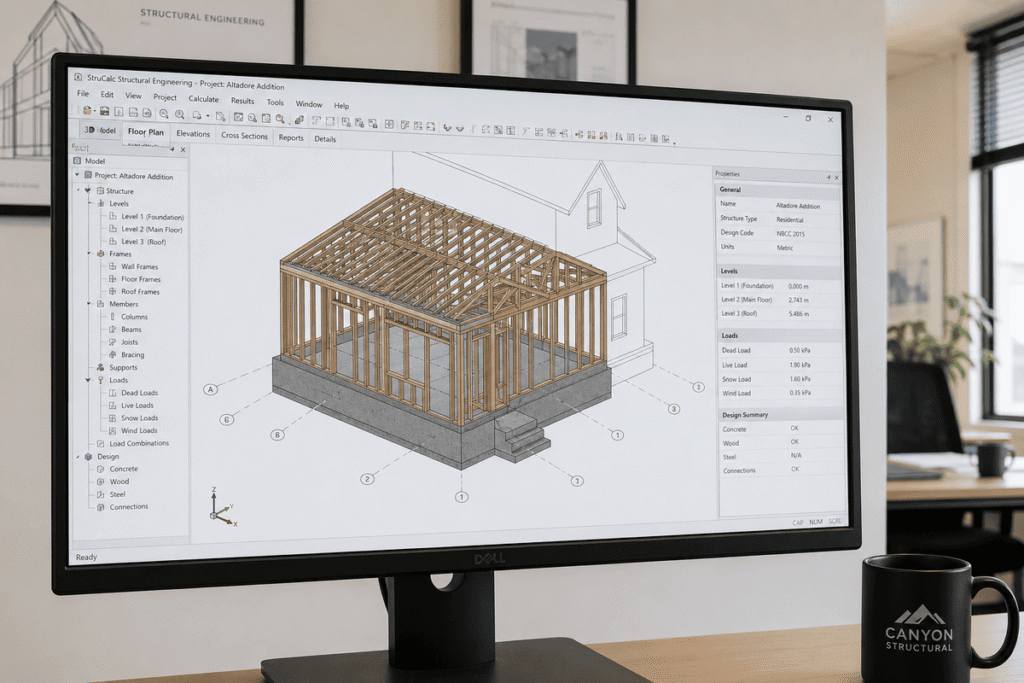This screenshot has width=1024, height=683.
Task: Switch to the Elevations tab
Action: click(193, 134)
